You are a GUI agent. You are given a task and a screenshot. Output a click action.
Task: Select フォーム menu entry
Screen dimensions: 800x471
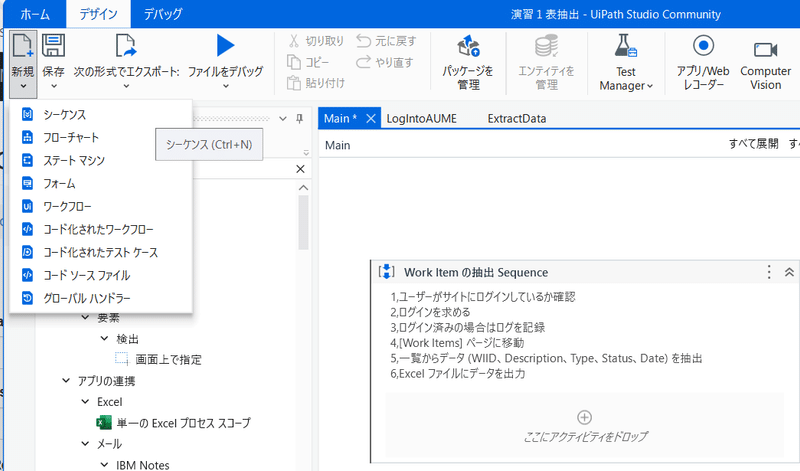point(101,183)
